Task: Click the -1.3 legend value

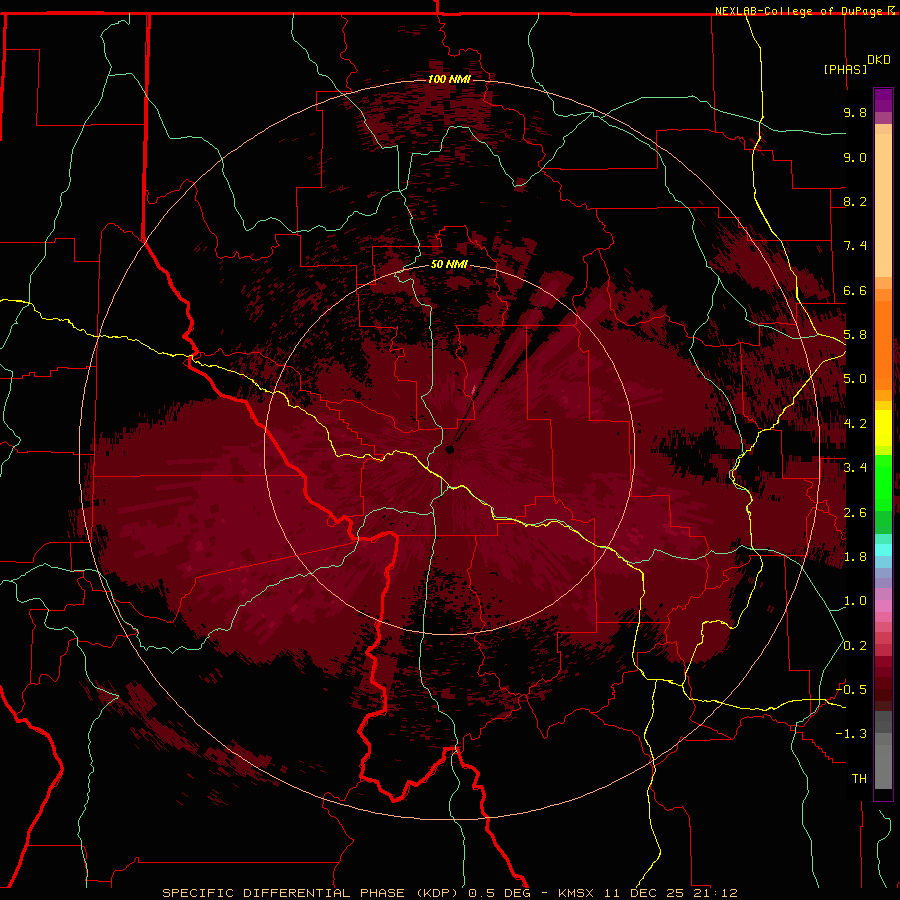Action: point(851,734)
